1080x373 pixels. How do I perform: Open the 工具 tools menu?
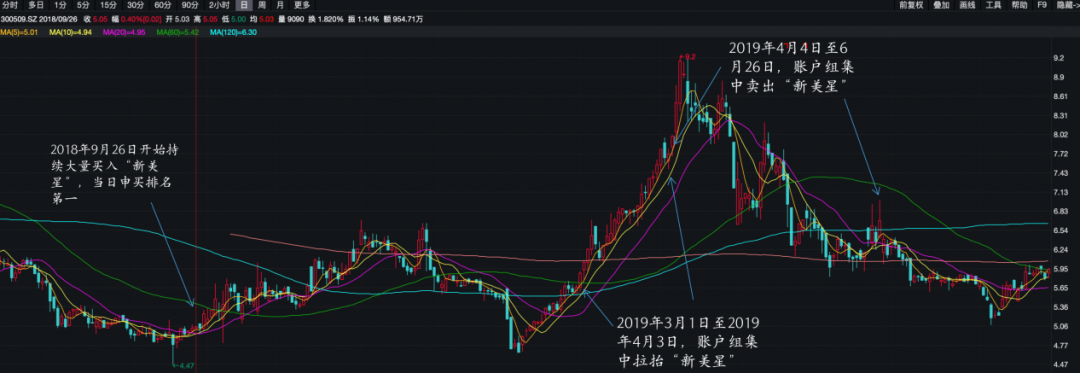click(993, 5)
